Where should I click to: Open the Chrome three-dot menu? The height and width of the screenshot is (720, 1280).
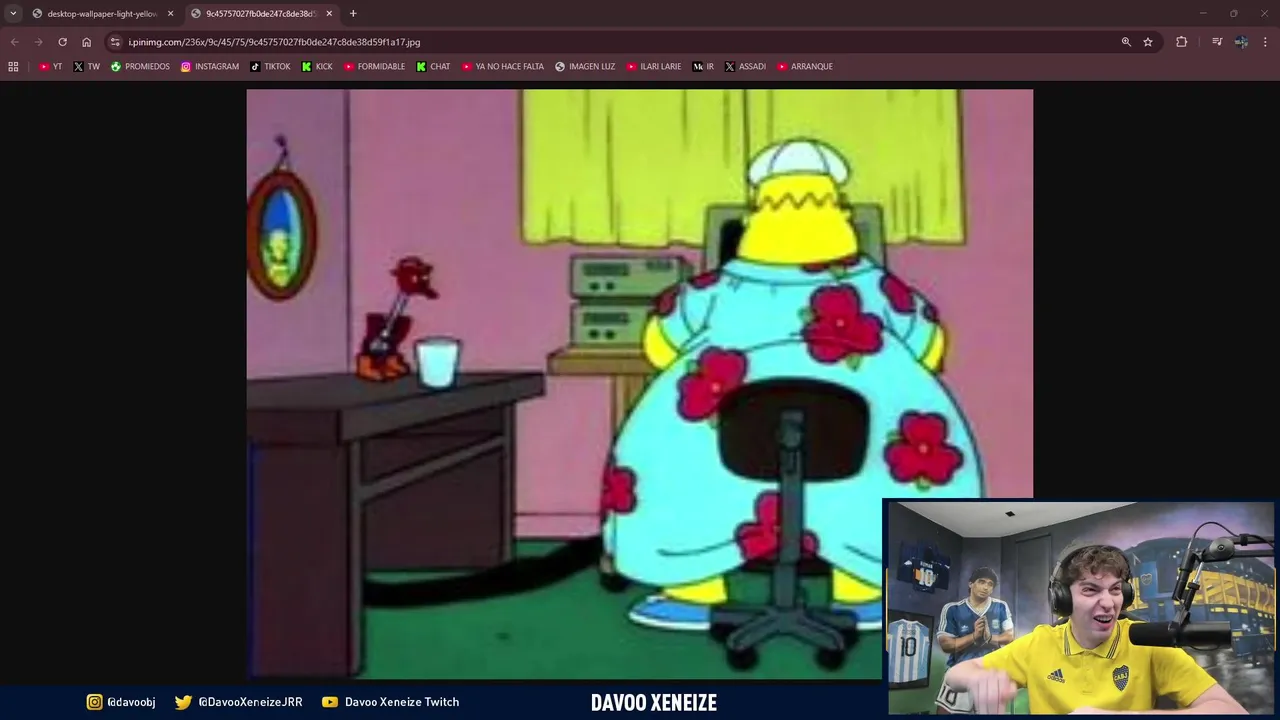[1266, 42]
